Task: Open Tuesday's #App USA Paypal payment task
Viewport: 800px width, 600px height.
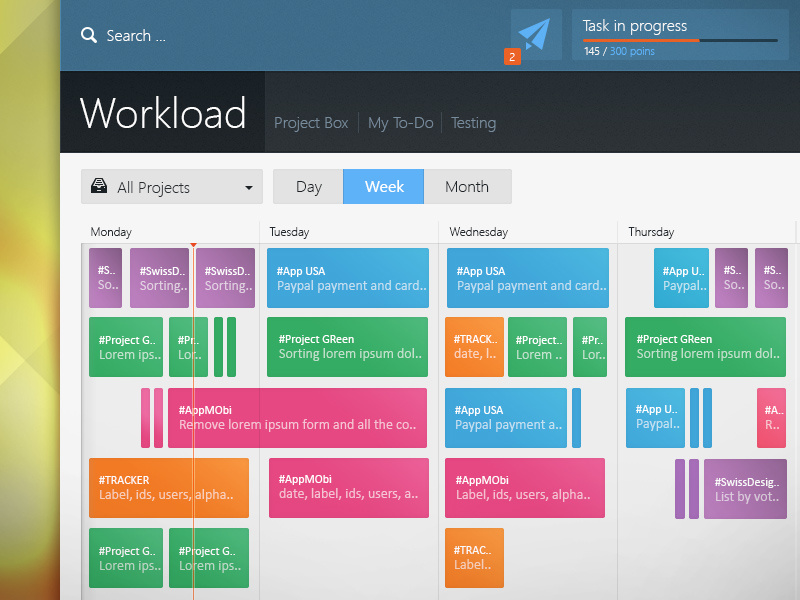Action: (x=347, y=278)
